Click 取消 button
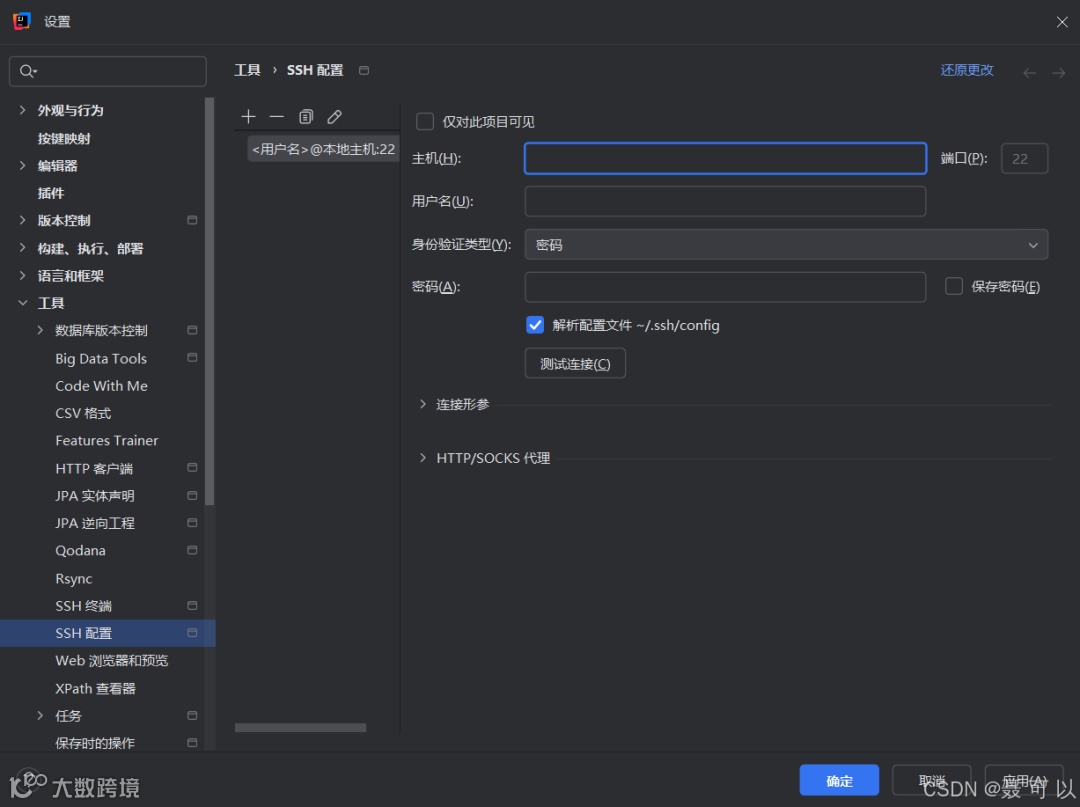This screenshot has height=807, width=1080. [931, 780]
